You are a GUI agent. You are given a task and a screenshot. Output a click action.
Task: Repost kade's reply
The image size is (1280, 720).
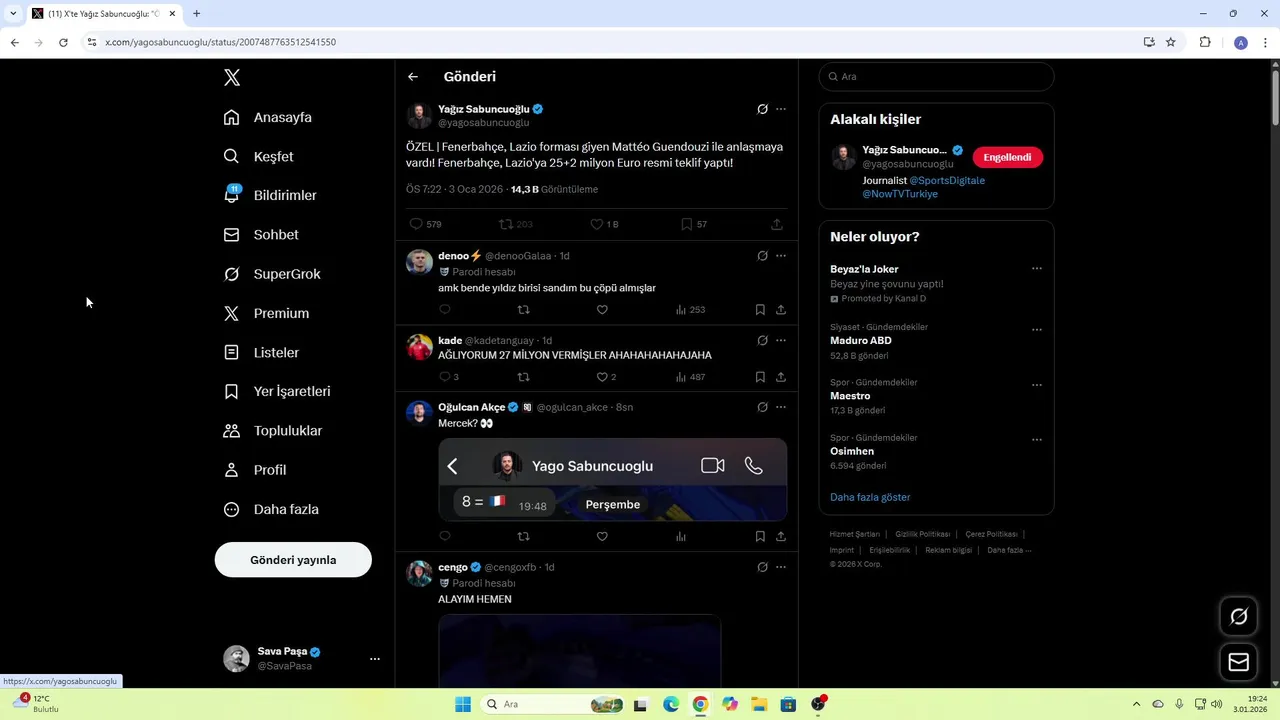tap(523, 377)
